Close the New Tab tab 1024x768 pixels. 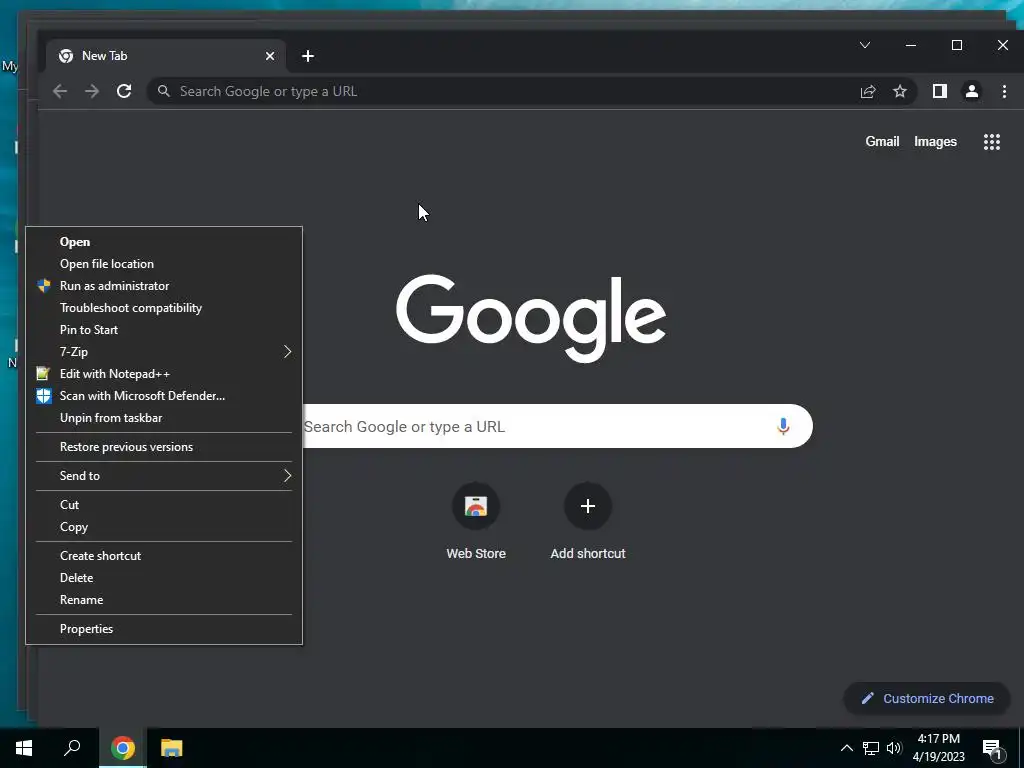[x=270, y=56]
